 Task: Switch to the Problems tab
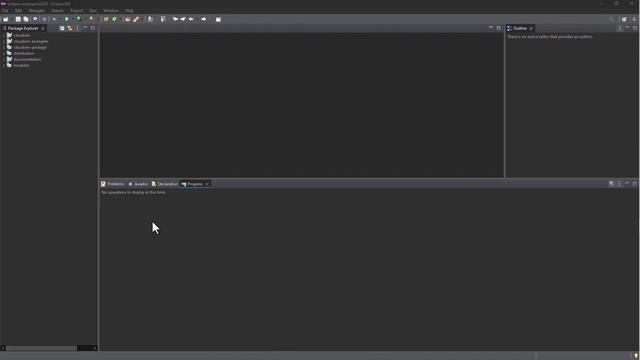[113, 184]
